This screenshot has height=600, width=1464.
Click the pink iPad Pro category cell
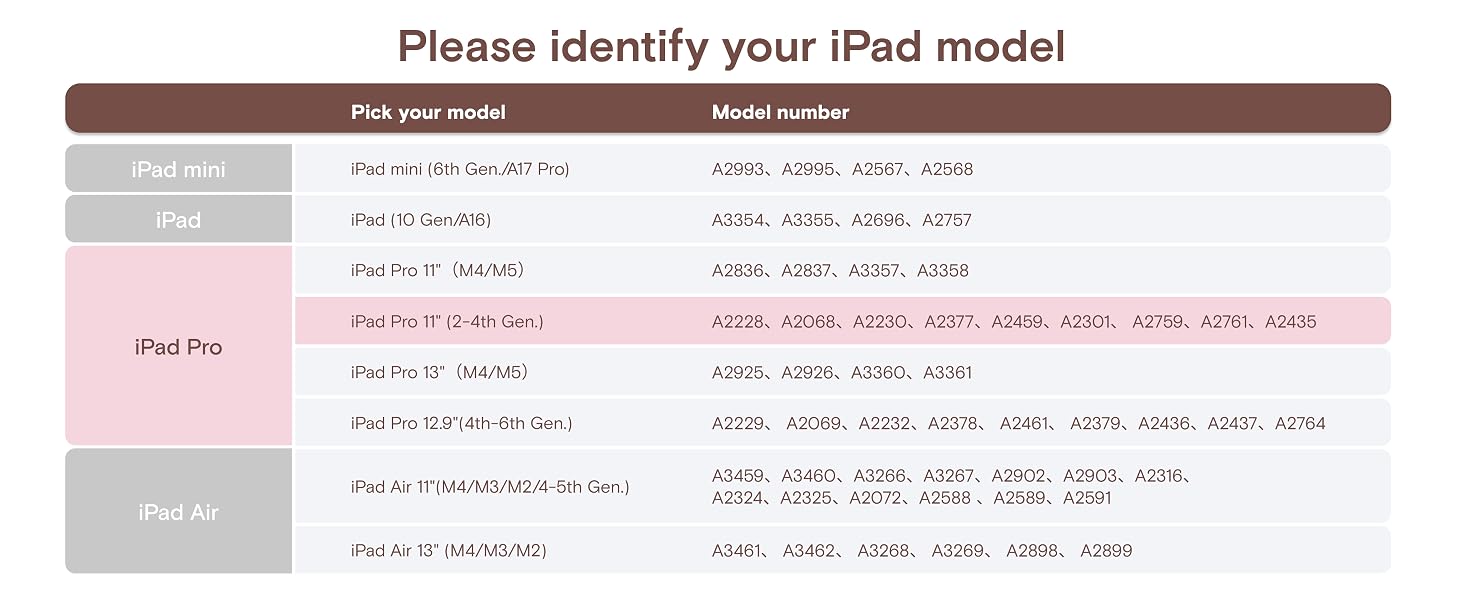point(178,346)
